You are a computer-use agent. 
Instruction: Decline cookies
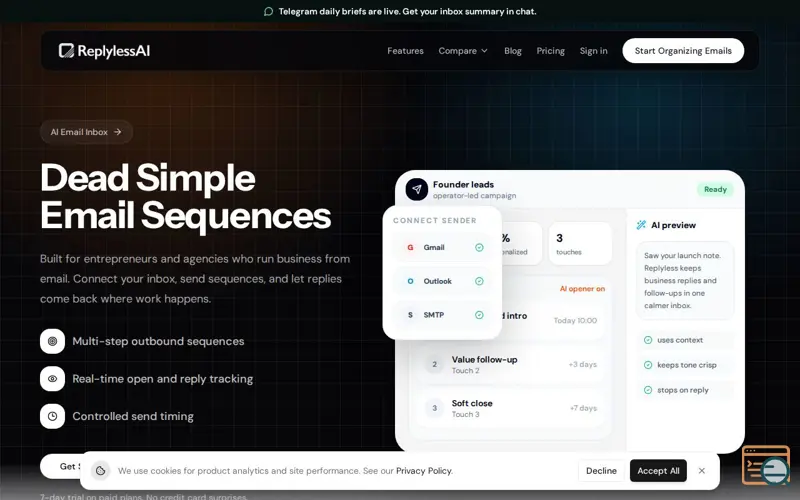pos(601,470)
